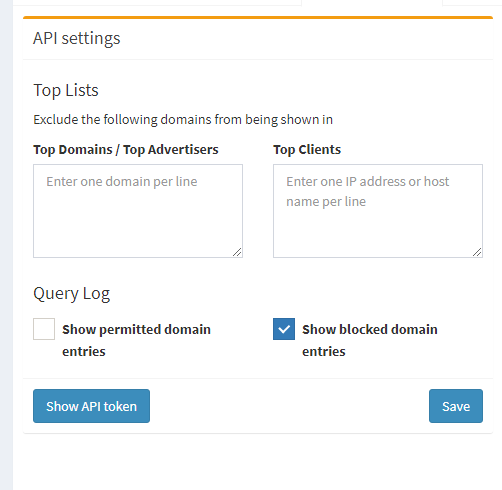Grab the resize handle of Top Clients textarea

point(477,252)
